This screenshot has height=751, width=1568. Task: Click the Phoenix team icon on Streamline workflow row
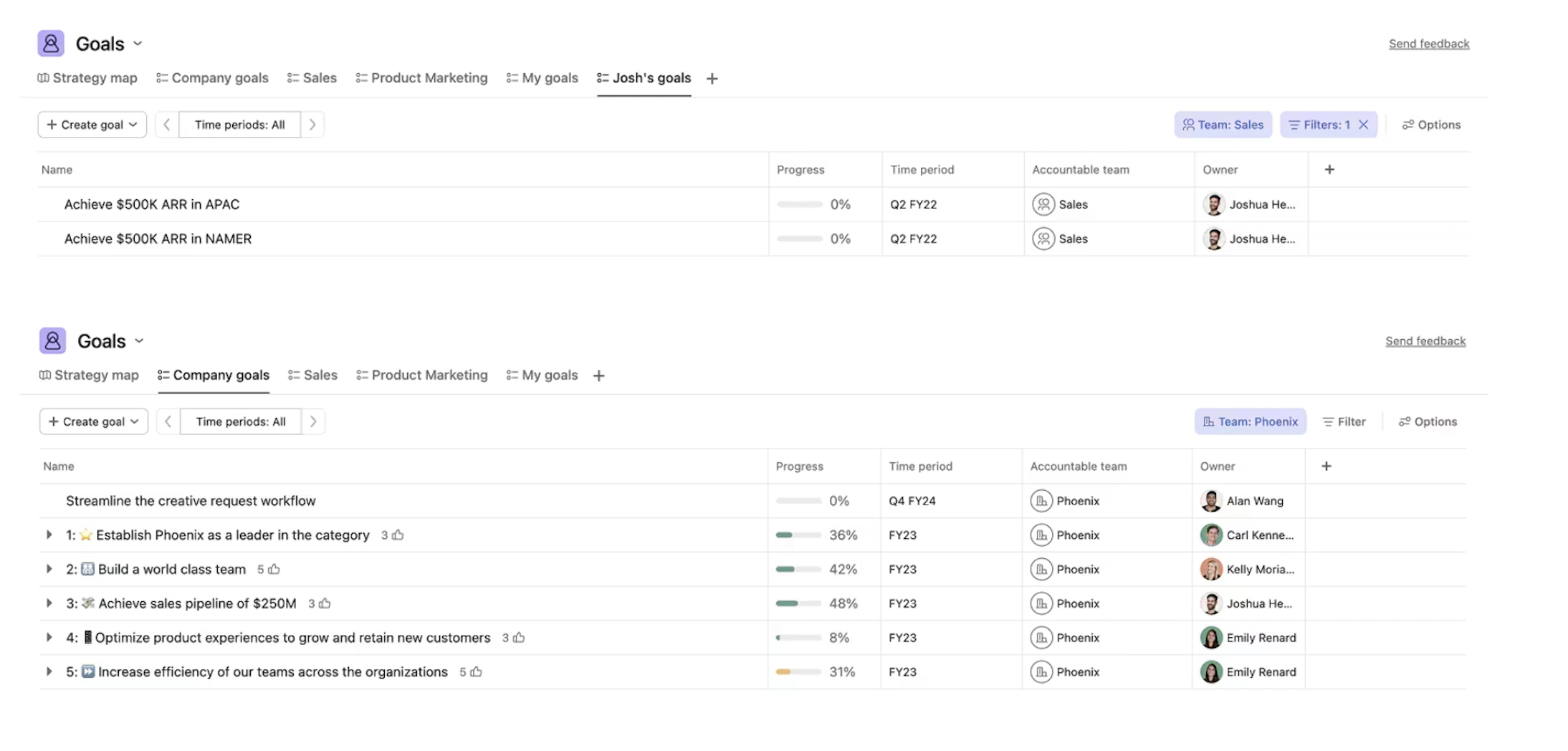(1043, 500)
